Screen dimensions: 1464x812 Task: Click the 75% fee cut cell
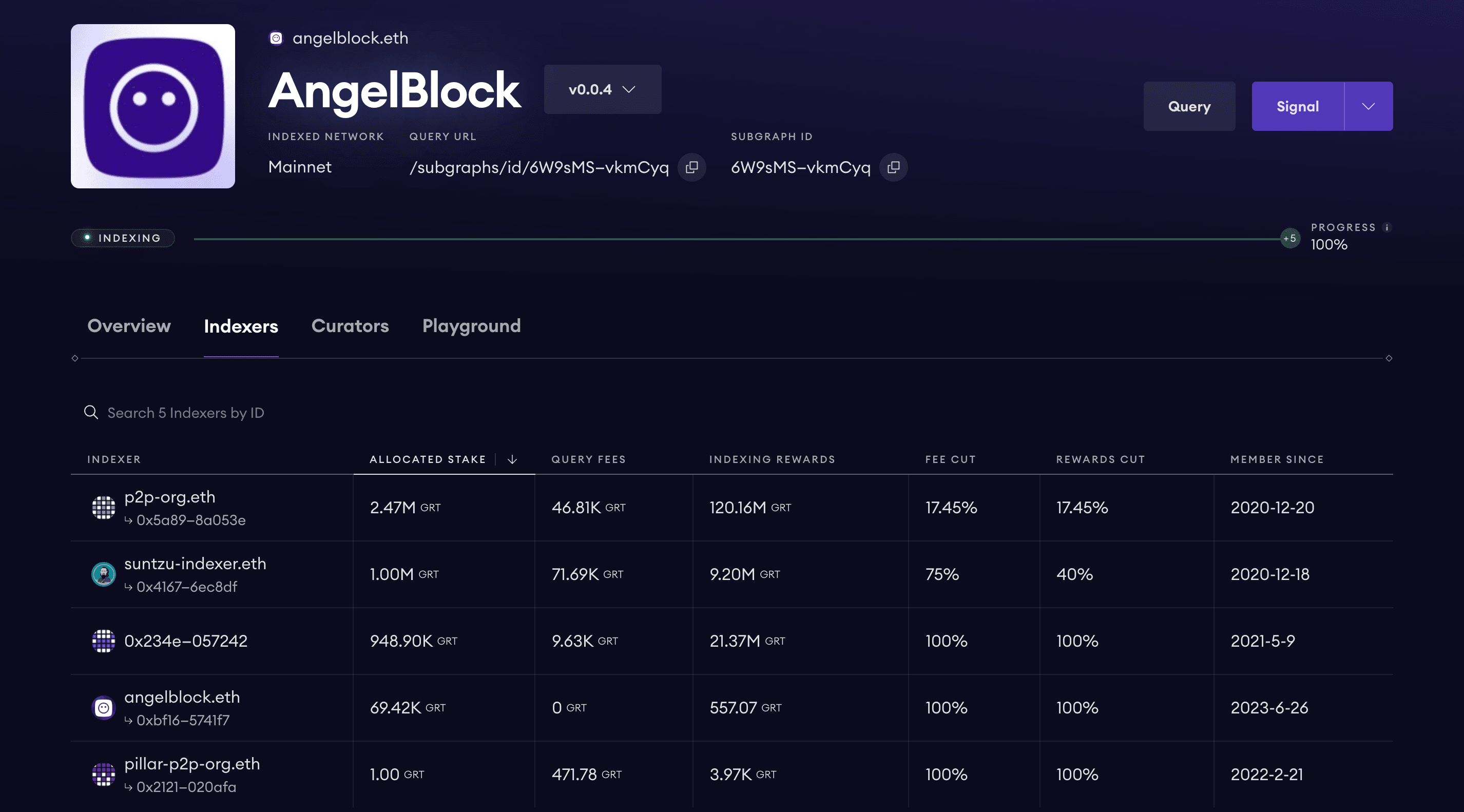click(942, 574)
